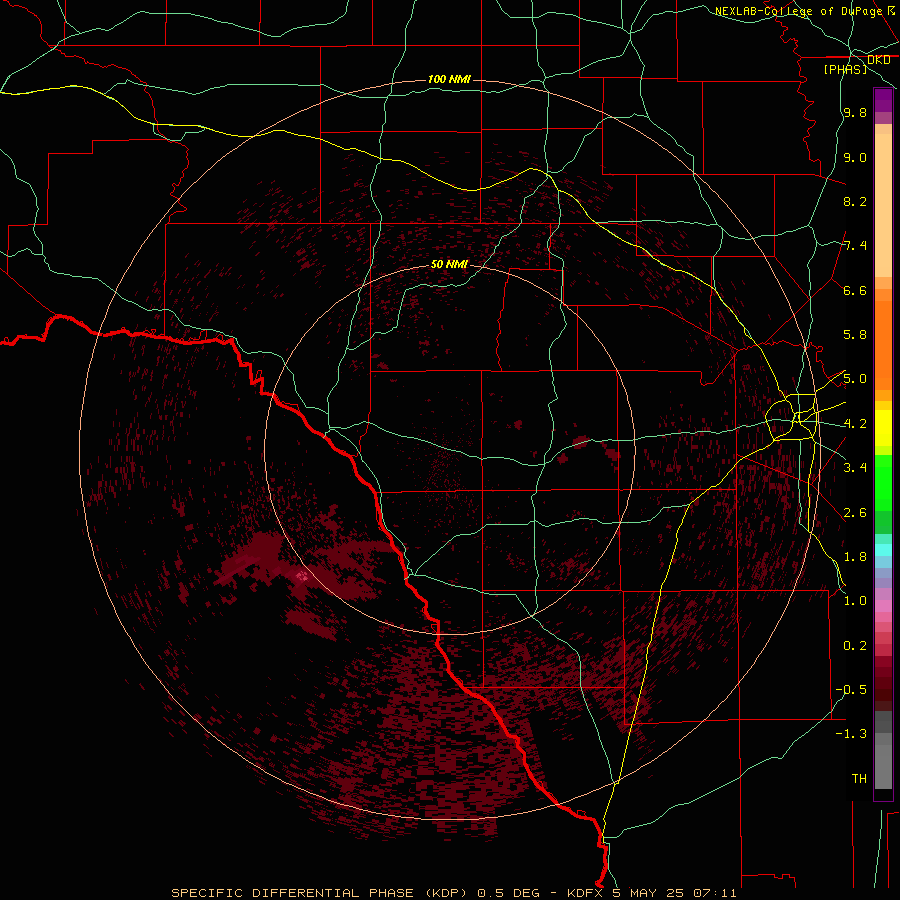Screen dimensions: 900x900
Task: Click the 7.4 value on the color scale
Action: (855, 246)
